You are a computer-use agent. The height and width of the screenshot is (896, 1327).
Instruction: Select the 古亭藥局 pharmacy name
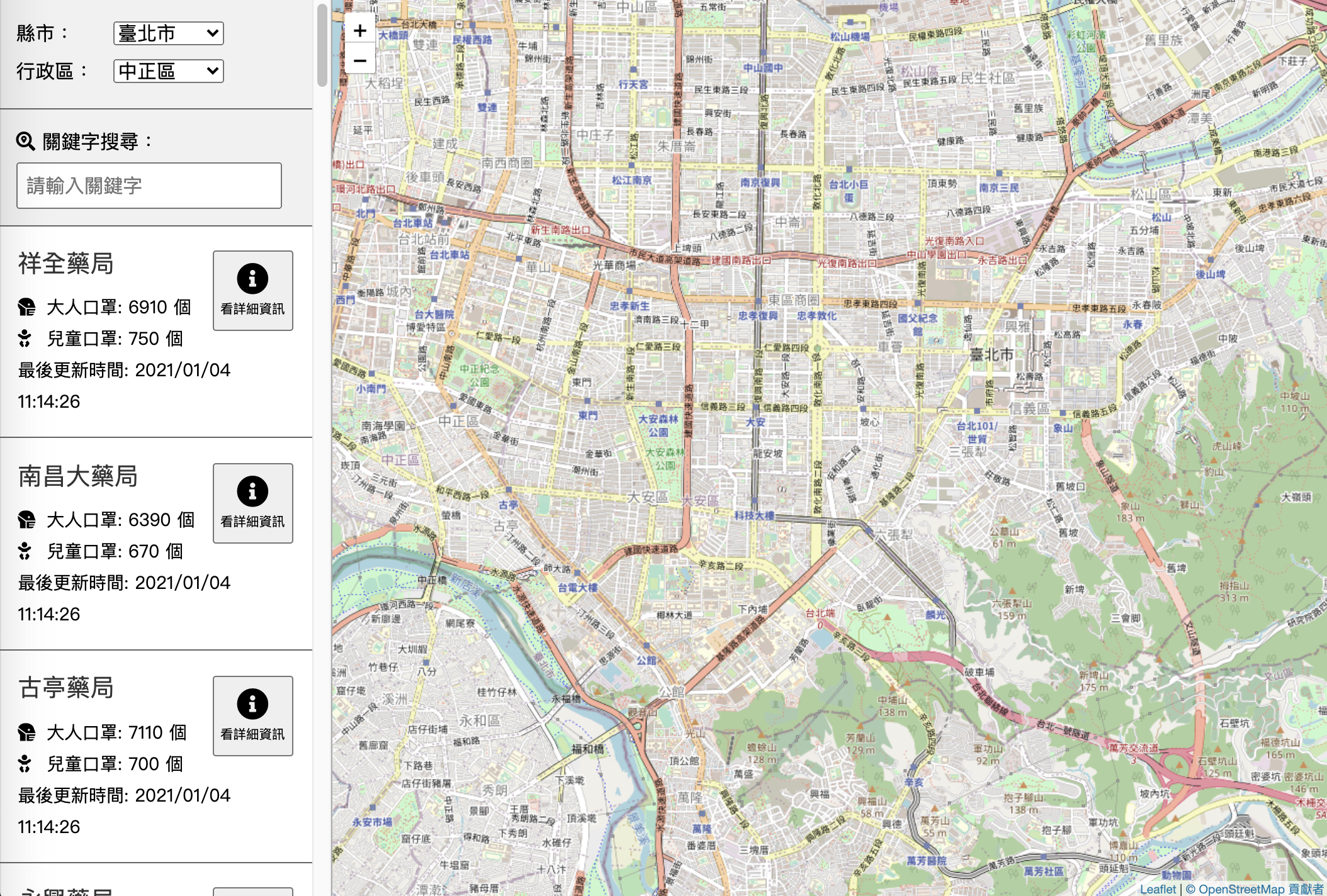[x=66, y=688]
